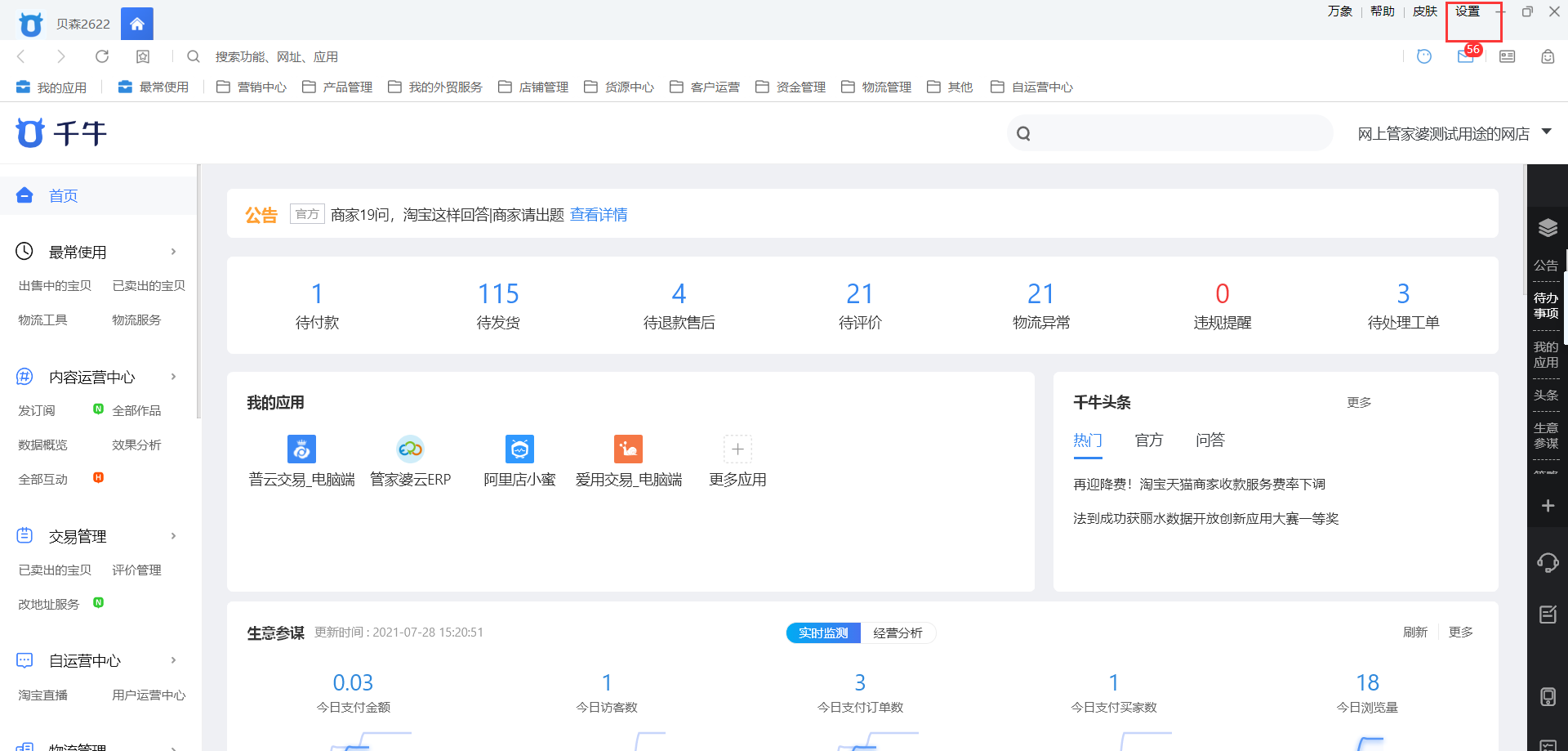
Task: Open the 店铺管理 bookmark folder
Action: tap(533, 87)
